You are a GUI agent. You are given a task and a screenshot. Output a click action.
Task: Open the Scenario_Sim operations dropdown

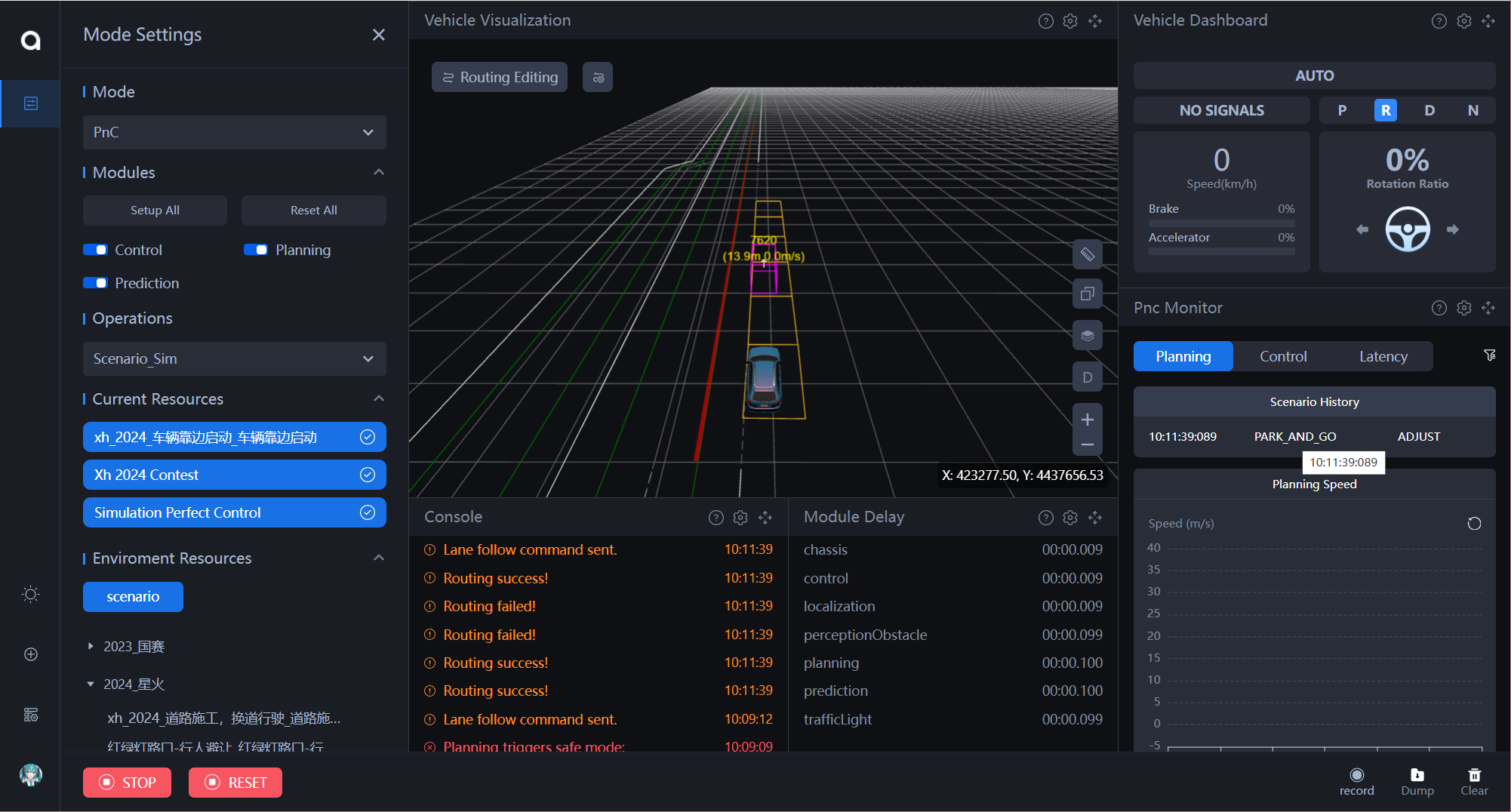coord(234,358)
